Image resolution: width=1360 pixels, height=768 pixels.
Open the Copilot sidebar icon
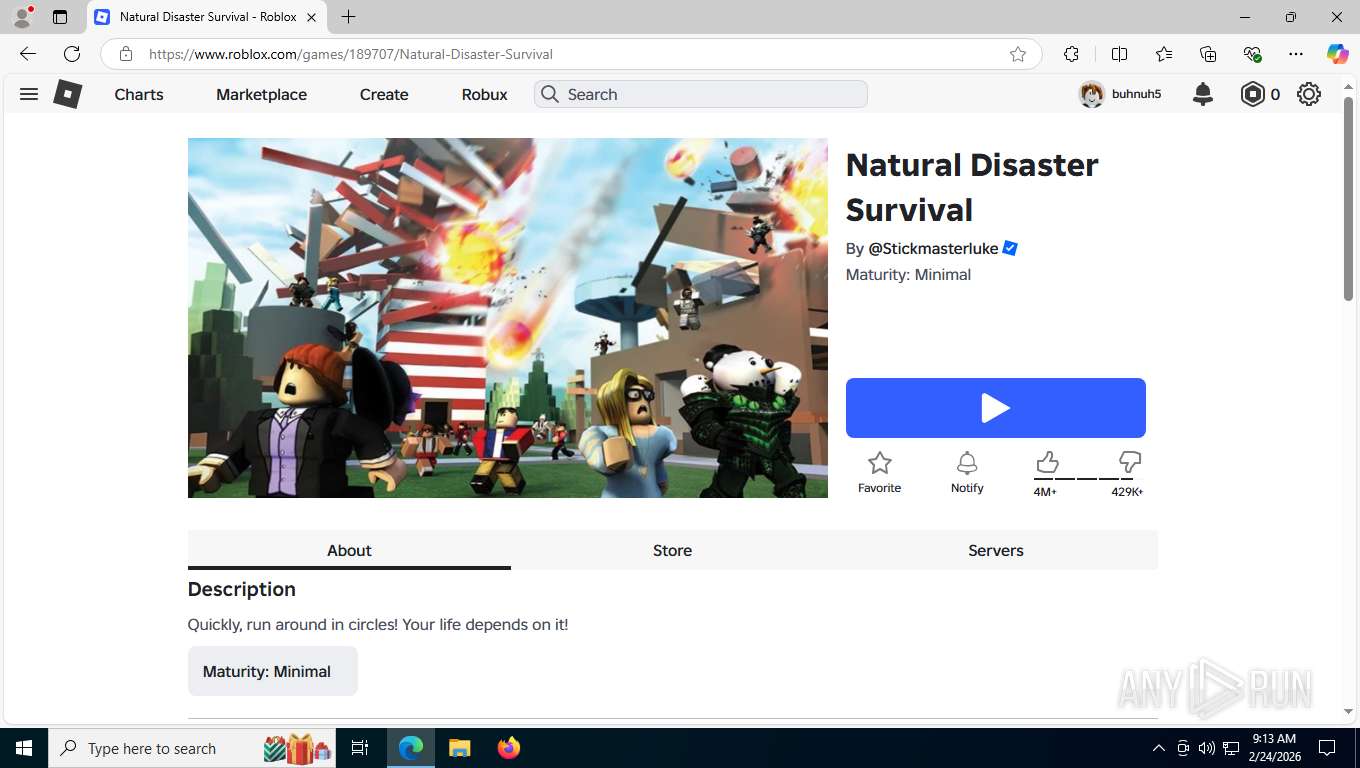tap(1337, 54)
